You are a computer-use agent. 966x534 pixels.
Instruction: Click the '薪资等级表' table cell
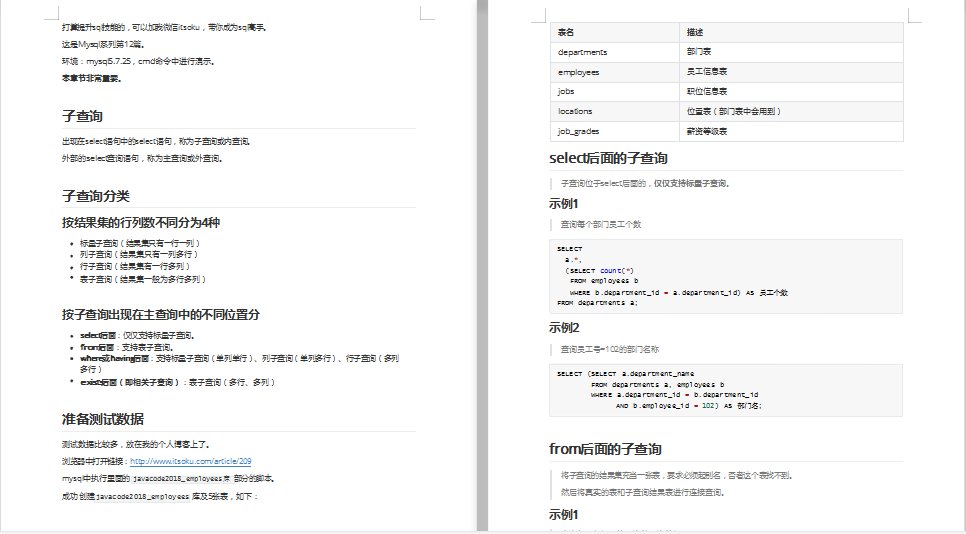tap(791, 131)
